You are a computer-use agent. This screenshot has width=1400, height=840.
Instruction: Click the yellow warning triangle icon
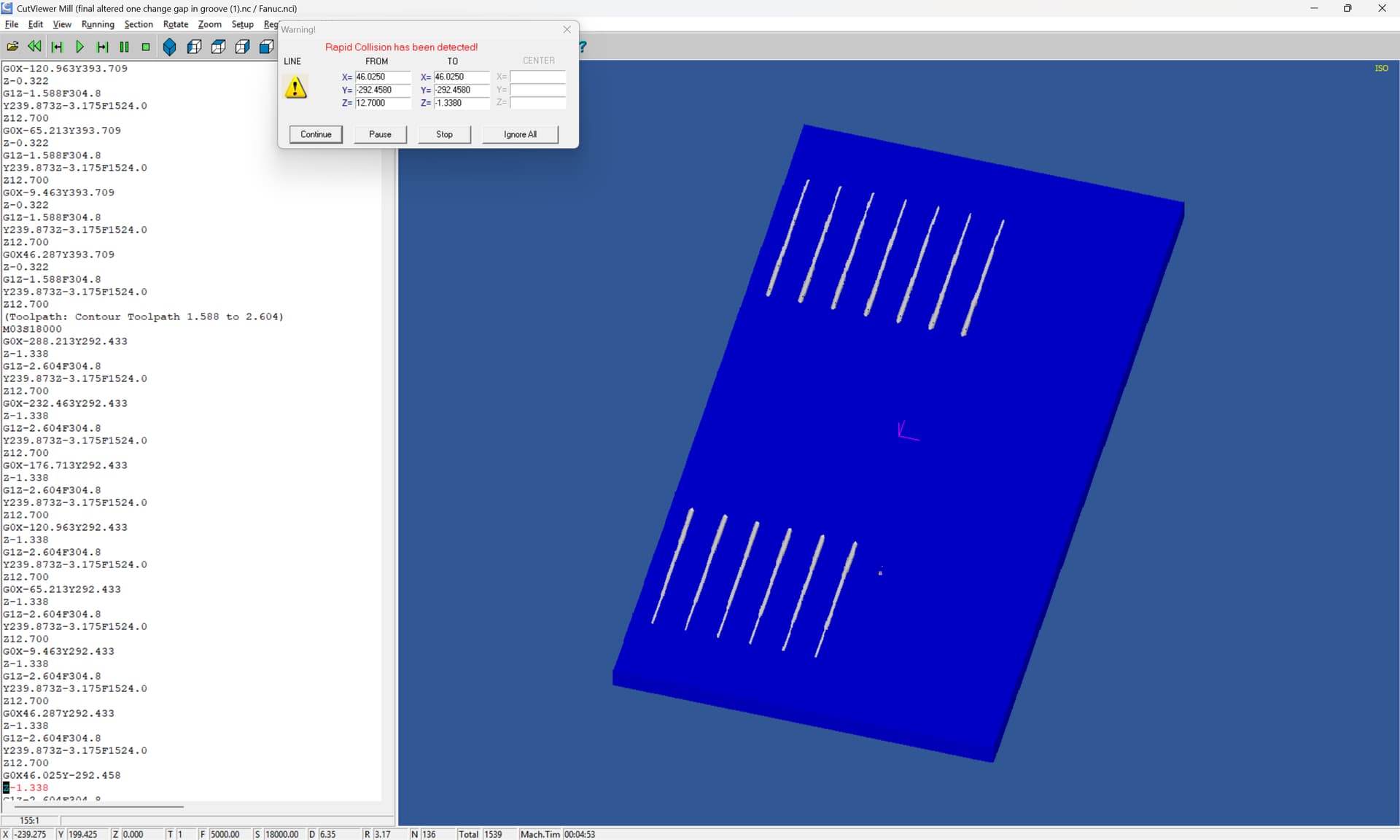[x=295, y=87]
